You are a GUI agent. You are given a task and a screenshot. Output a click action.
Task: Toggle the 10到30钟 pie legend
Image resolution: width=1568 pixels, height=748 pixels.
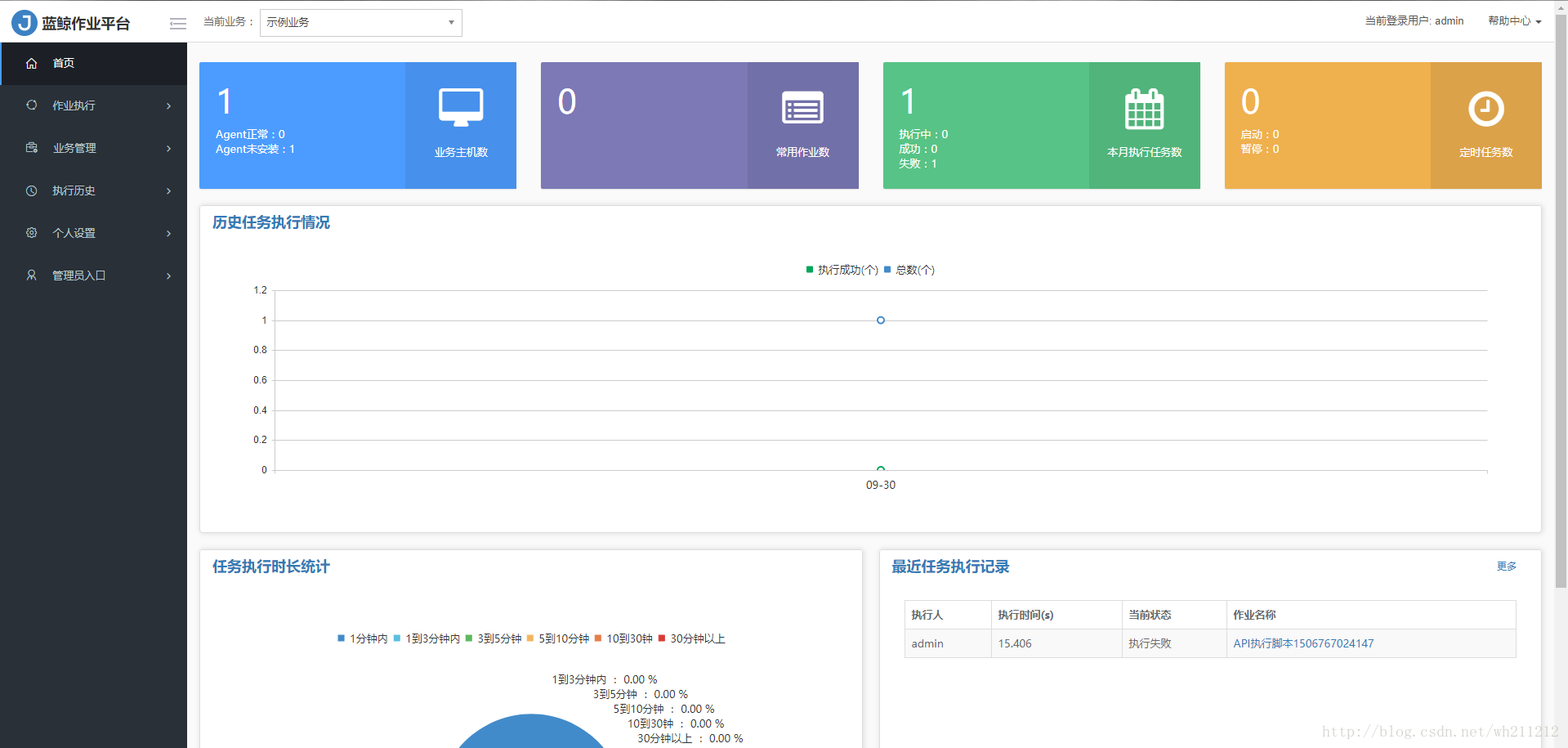tap(623, 638)
